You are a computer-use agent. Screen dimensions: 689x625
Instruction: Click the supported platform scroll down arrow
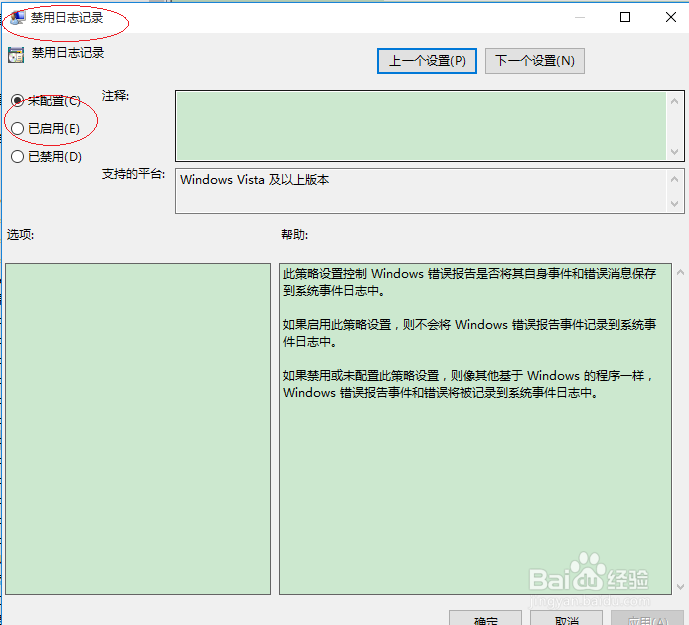(675, 204)
